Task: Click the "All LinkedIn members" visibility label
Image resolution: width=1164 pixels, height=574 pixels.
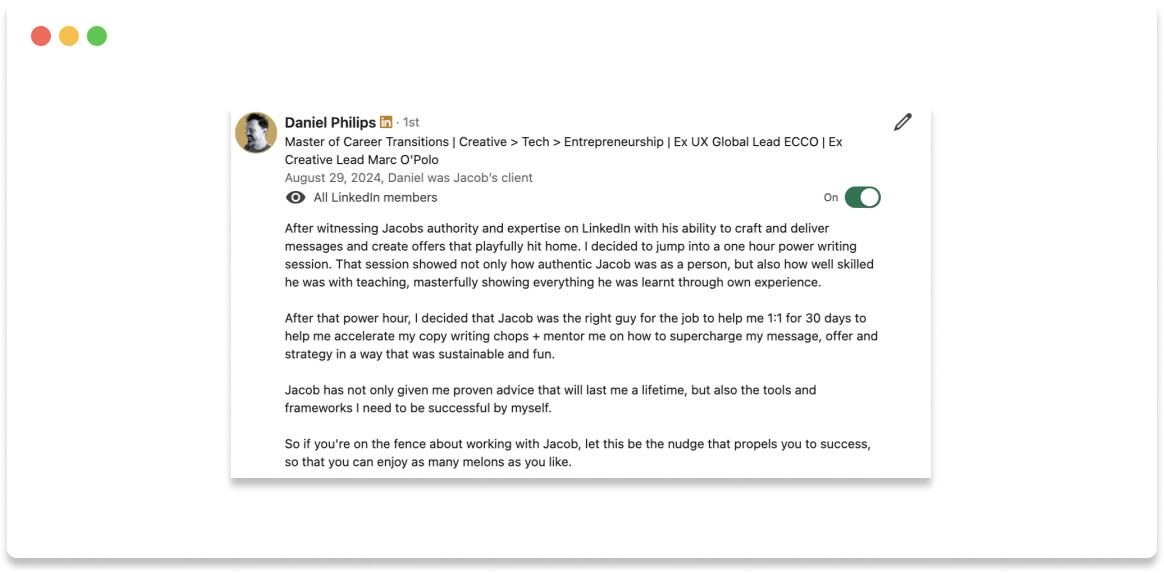Action: (375, 197)
